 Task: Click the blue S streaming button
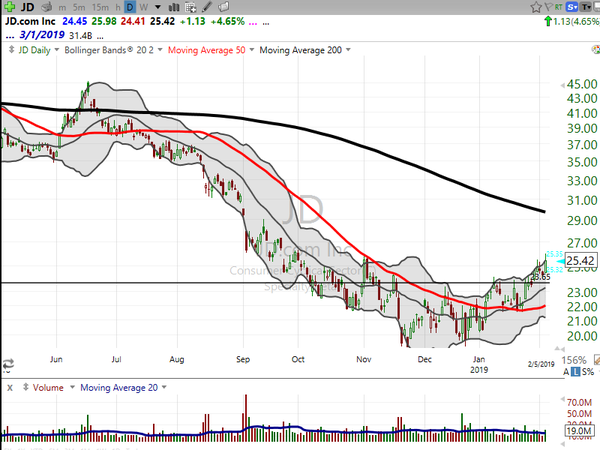tap(572, 7)
